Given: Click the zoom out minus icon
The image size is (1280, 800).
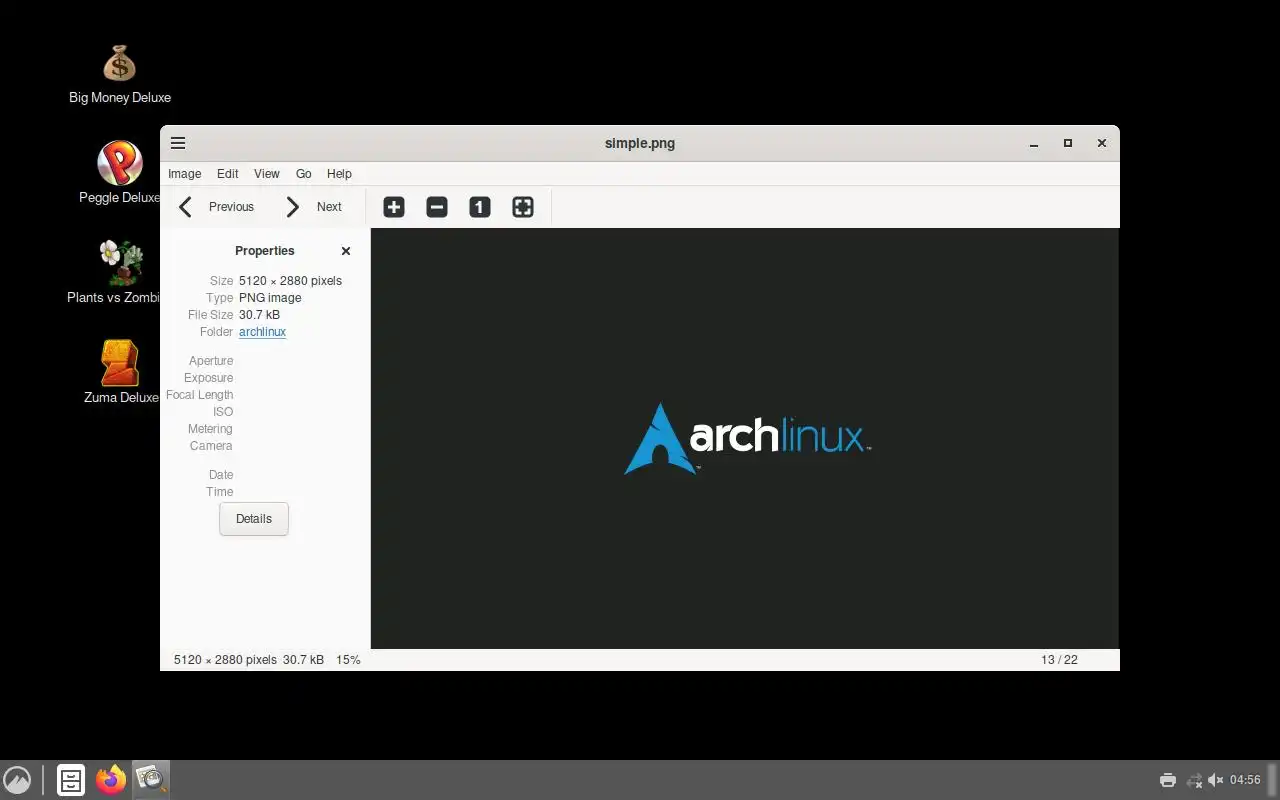Looking at the screenshot, I should click(x=437, y=207).
